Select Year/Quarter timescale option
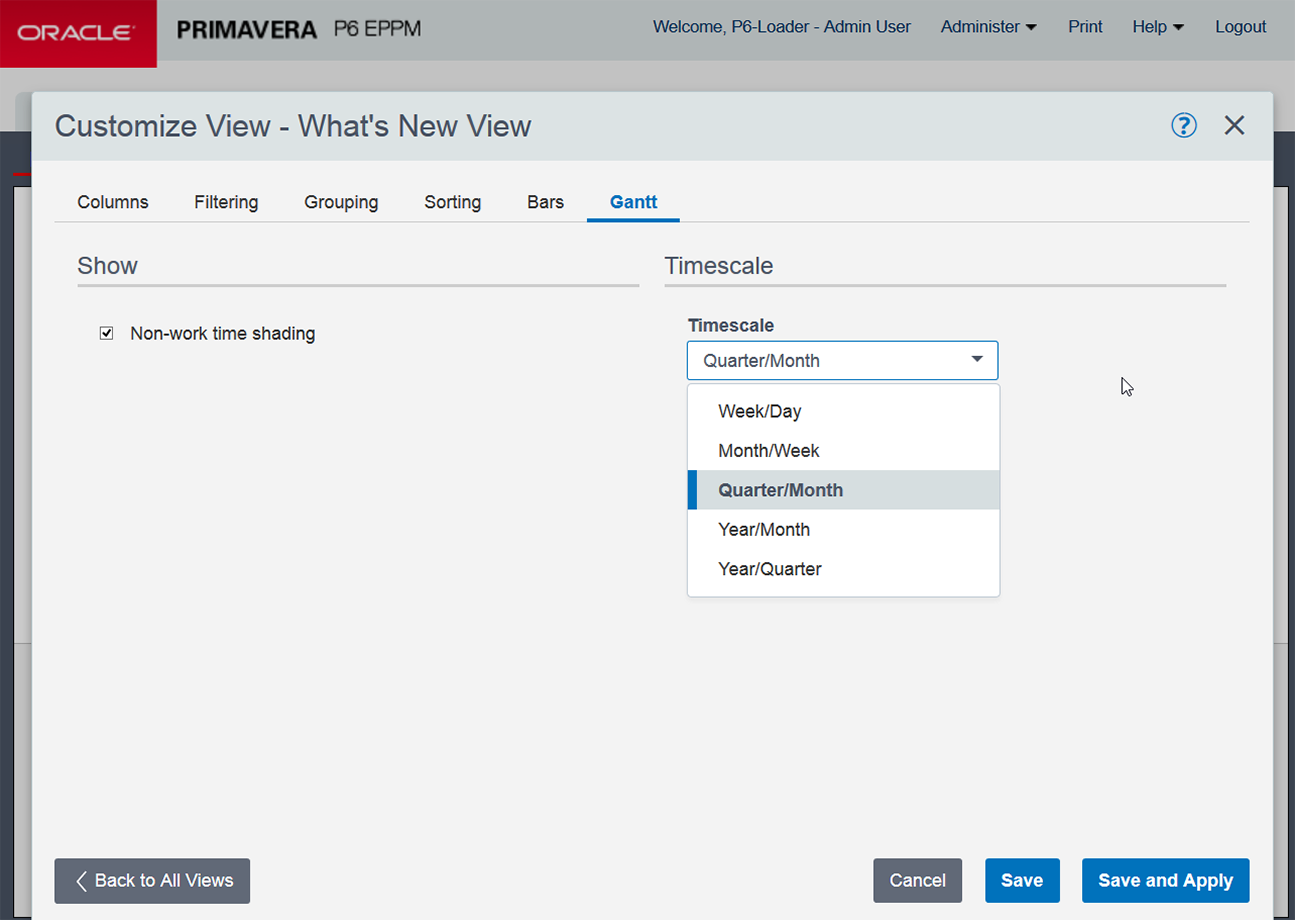 [770, 569]
